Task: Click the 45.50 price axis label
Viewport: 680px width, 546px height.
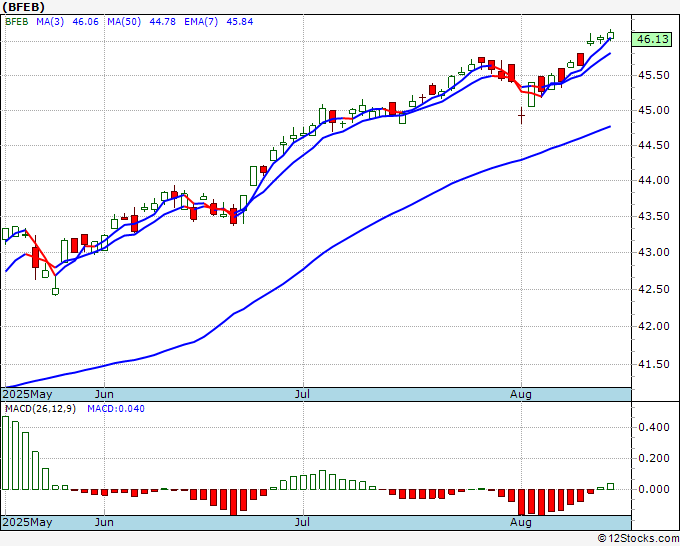Action: click(x=654, y=75)
